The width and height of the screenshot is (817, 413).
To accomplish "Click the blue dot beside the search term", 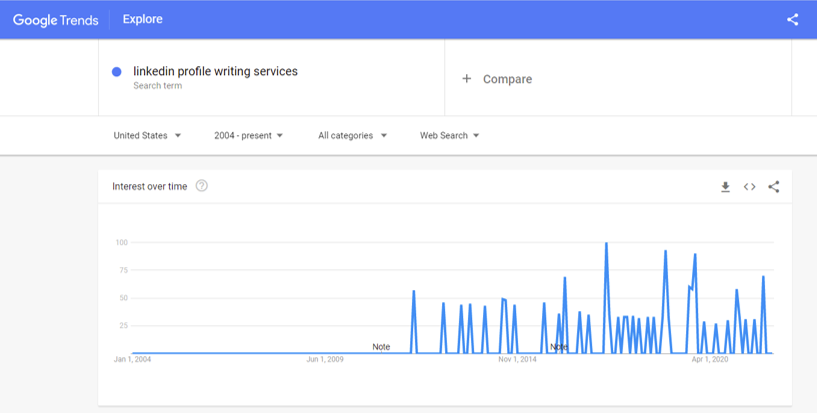I will point(117,72).
